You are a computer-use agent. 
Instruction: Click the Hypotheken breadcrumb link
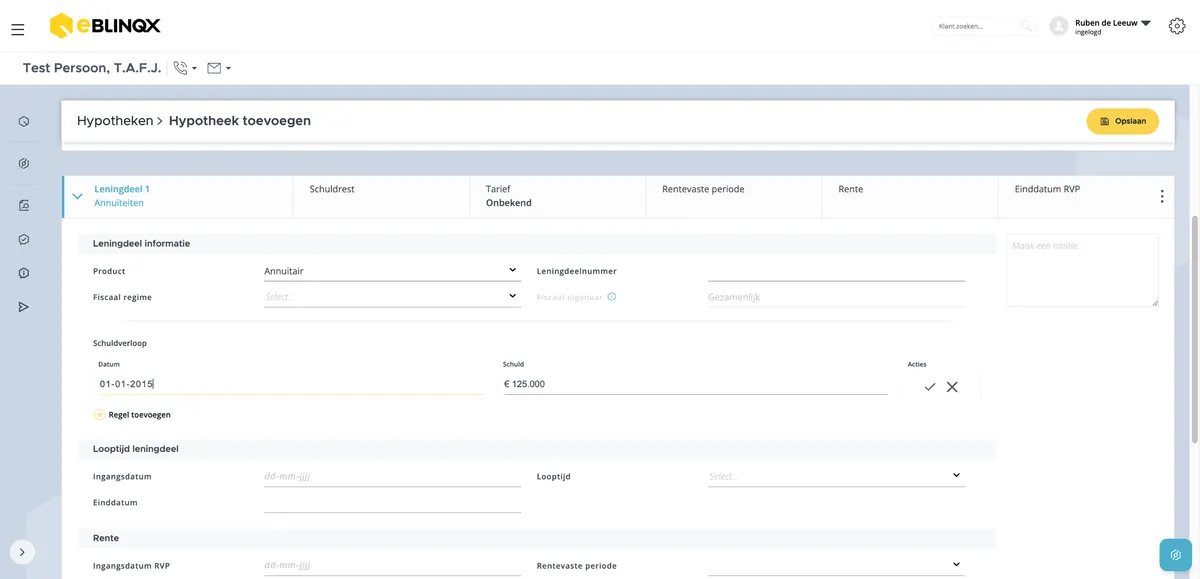pos(115,121)
